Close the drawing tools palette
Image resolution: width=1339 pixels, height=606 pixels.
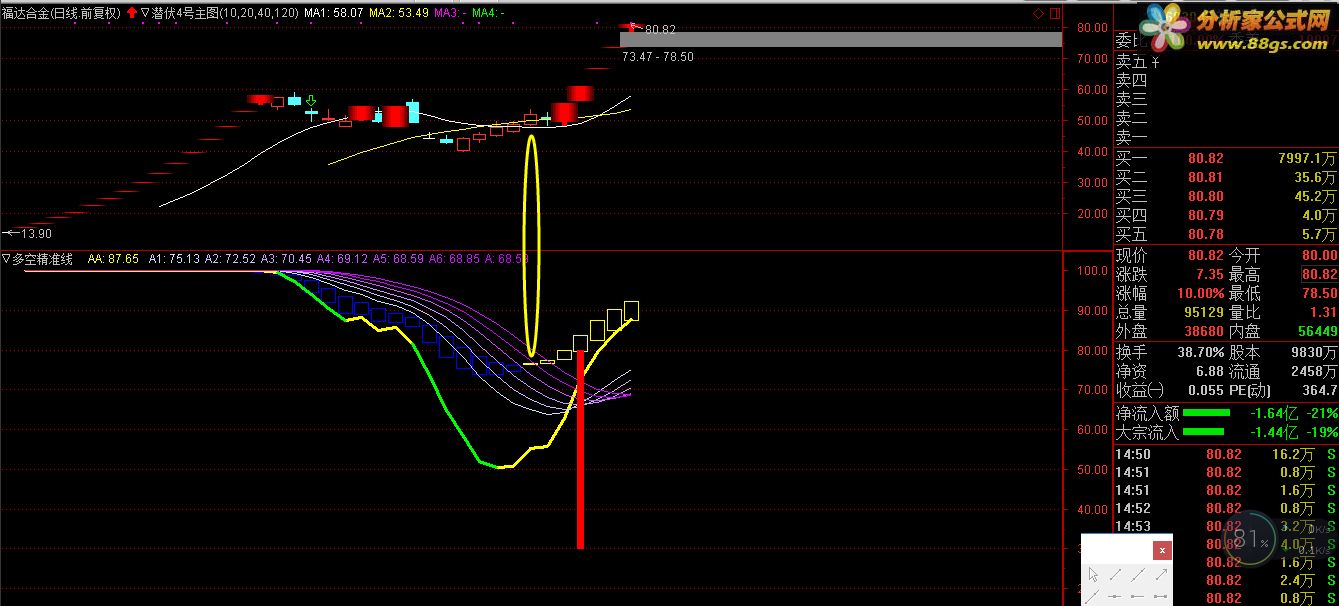1162,550
